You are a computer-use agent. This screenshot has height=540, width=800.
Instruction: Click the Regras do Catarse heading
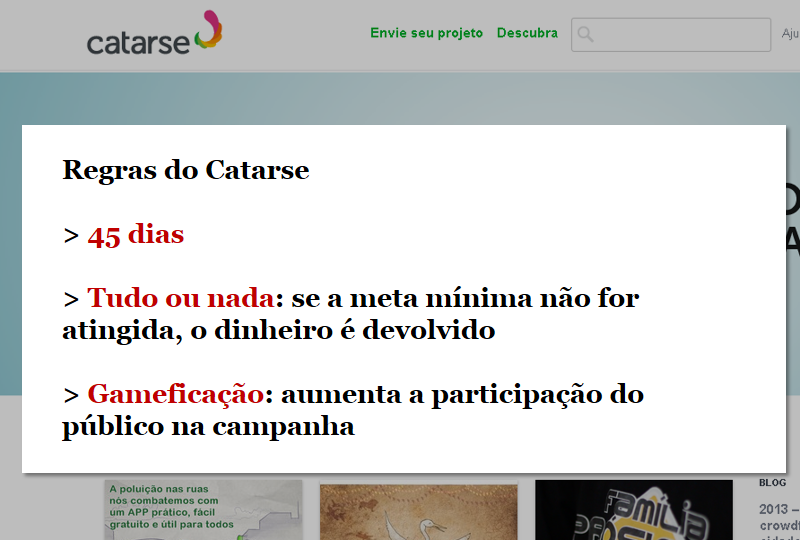click(x=186, y=170)
